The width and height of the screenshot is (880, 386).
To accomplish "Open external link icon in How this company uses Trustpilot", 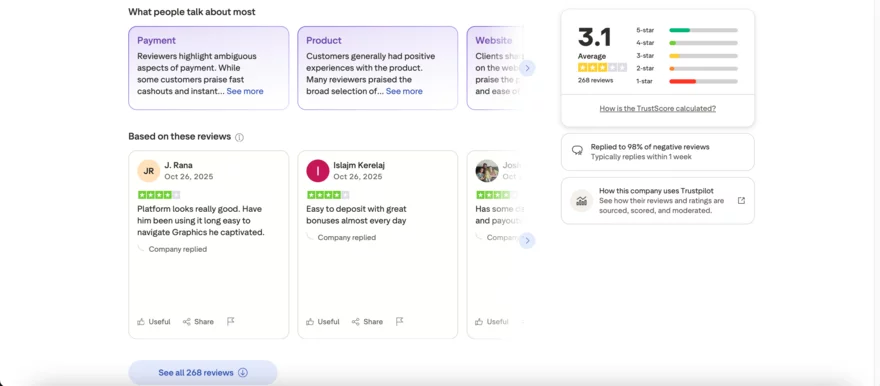I will coord(741,200).
